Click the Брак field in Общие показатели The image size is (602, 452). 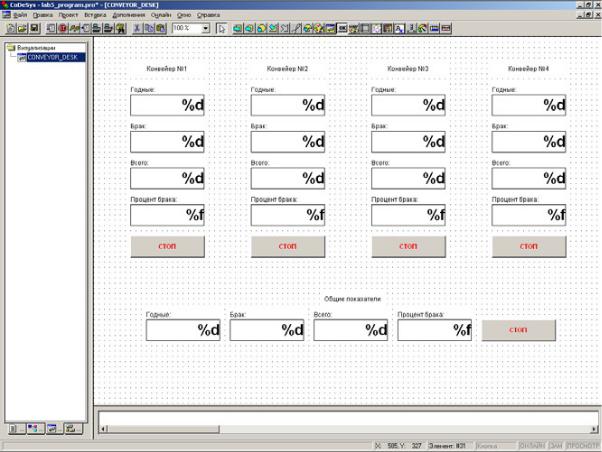coord(267,330)
